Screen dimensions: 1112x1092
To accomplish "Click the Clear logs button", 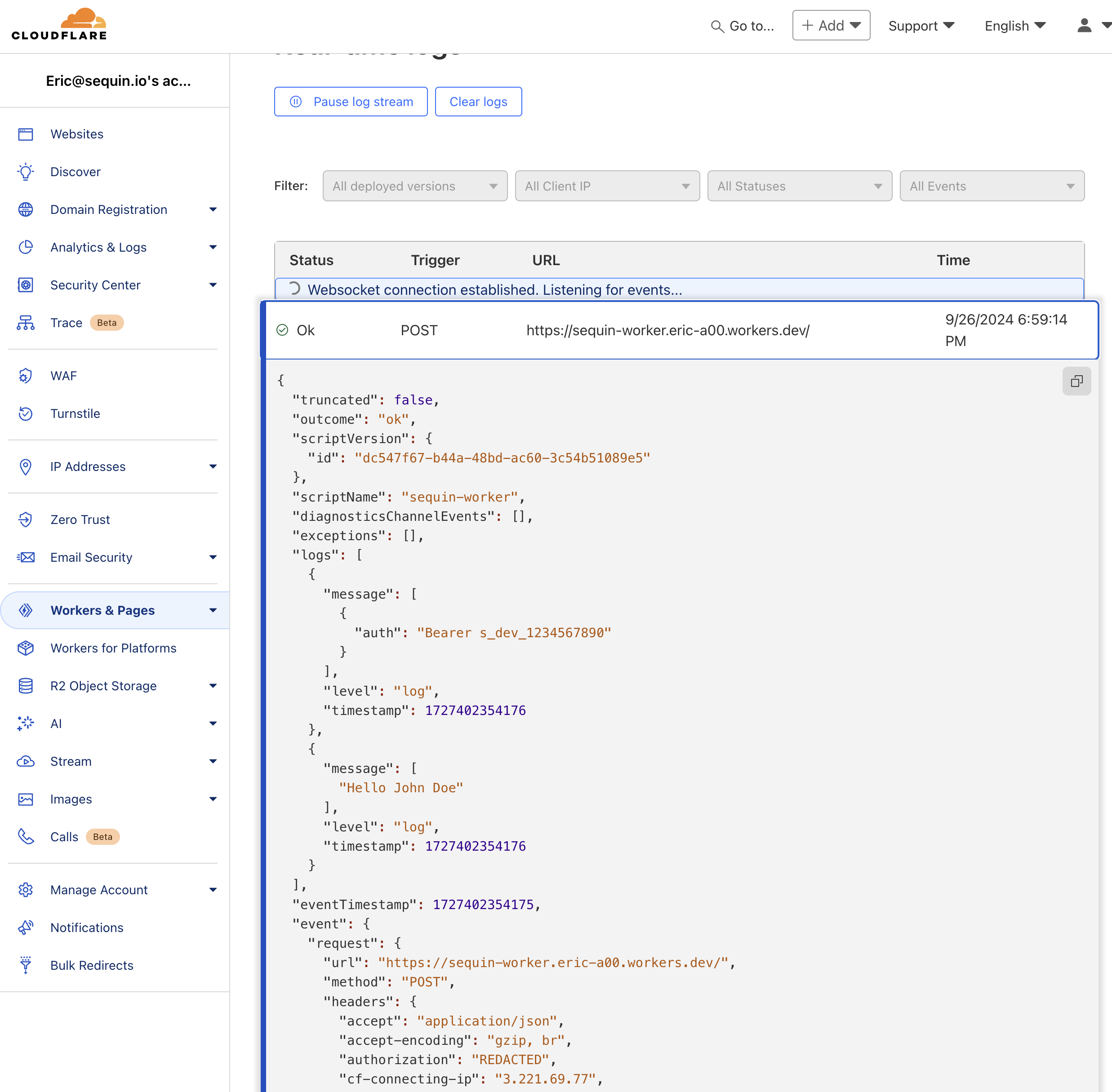I will point(478,102).
